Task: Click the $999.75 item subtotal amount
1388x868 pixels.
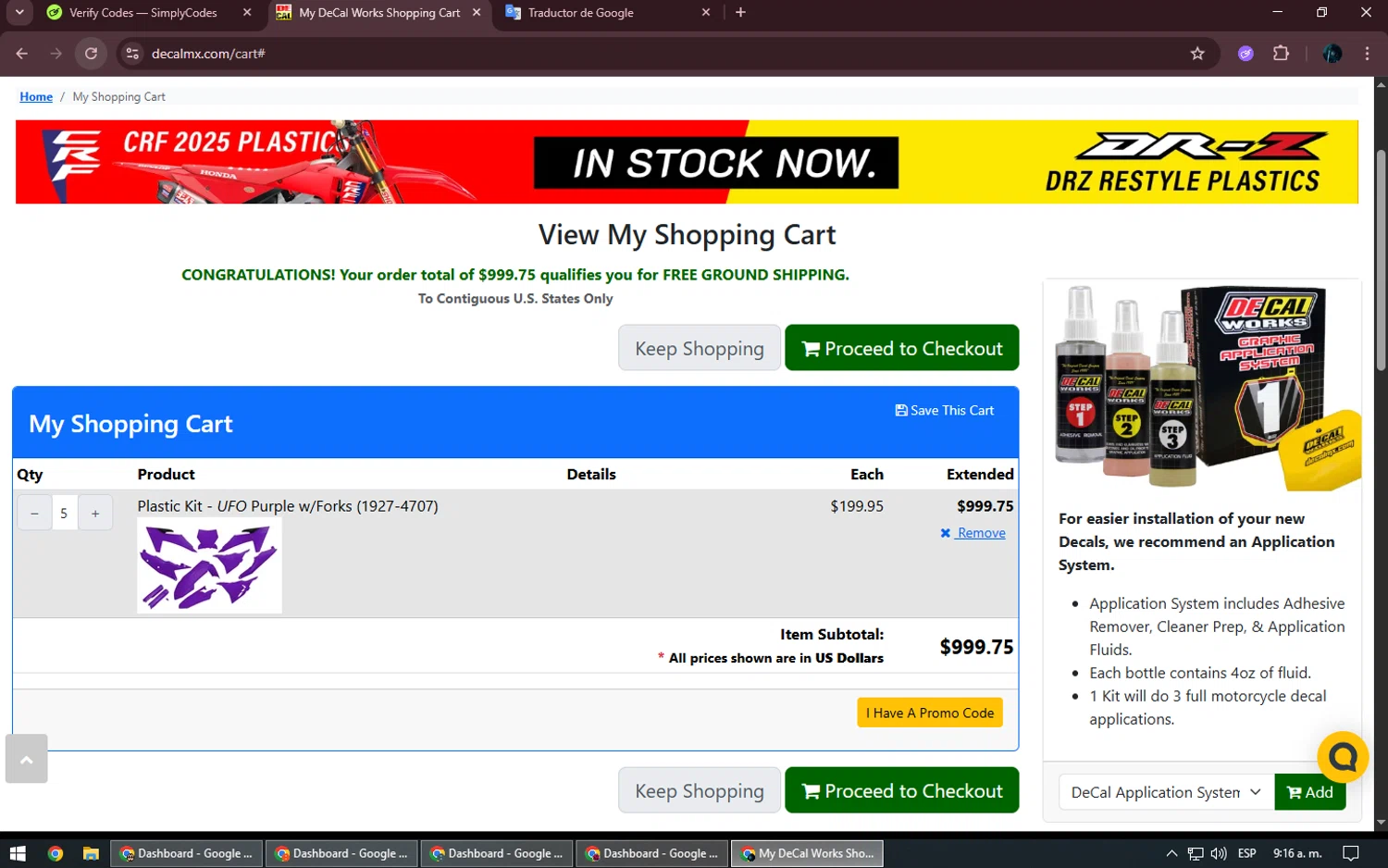Action: pos(976,647)
